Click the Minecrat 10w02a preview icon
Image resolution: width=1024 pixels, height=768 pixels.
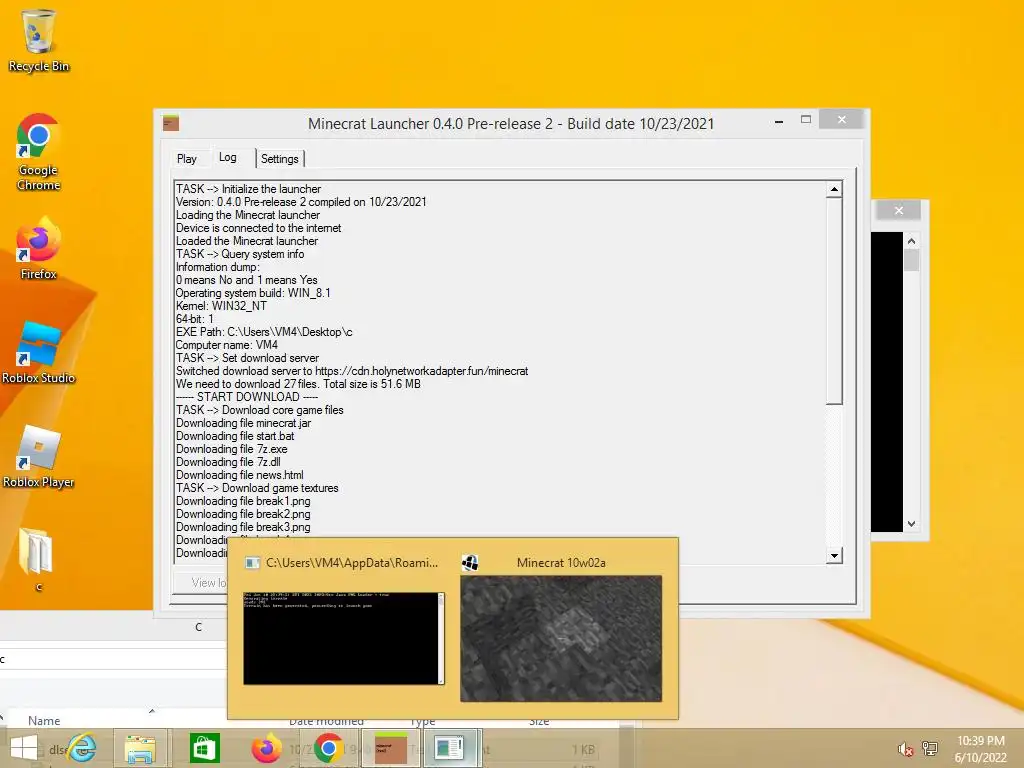pos(470,562)
